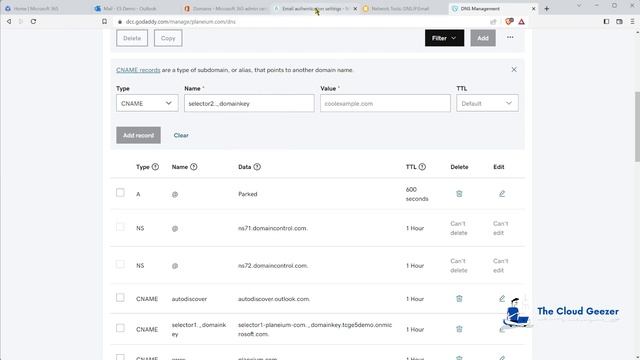This screenshot has width=640, height=360.
Task: Click the Copy button
Action: click(x=168, y=38)
